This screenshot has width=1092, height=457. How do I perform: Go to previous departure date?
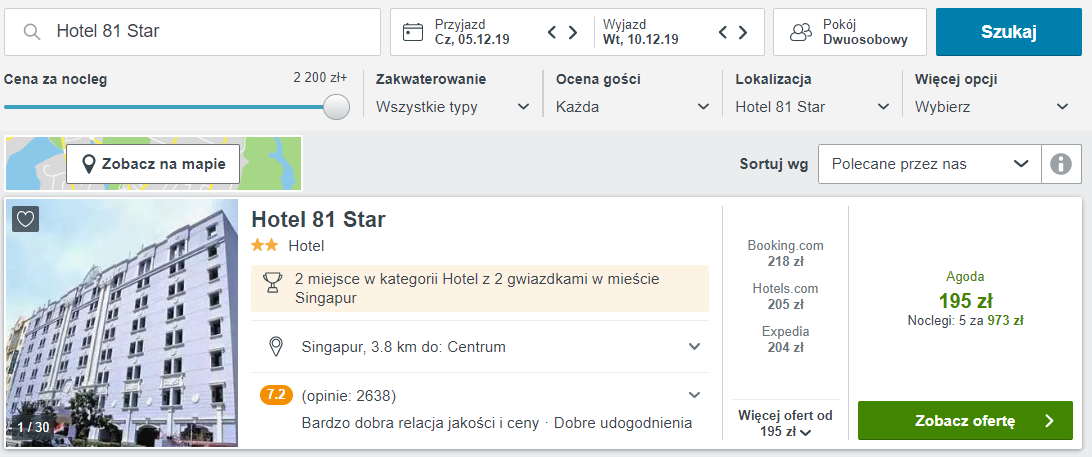coord(723,32)
